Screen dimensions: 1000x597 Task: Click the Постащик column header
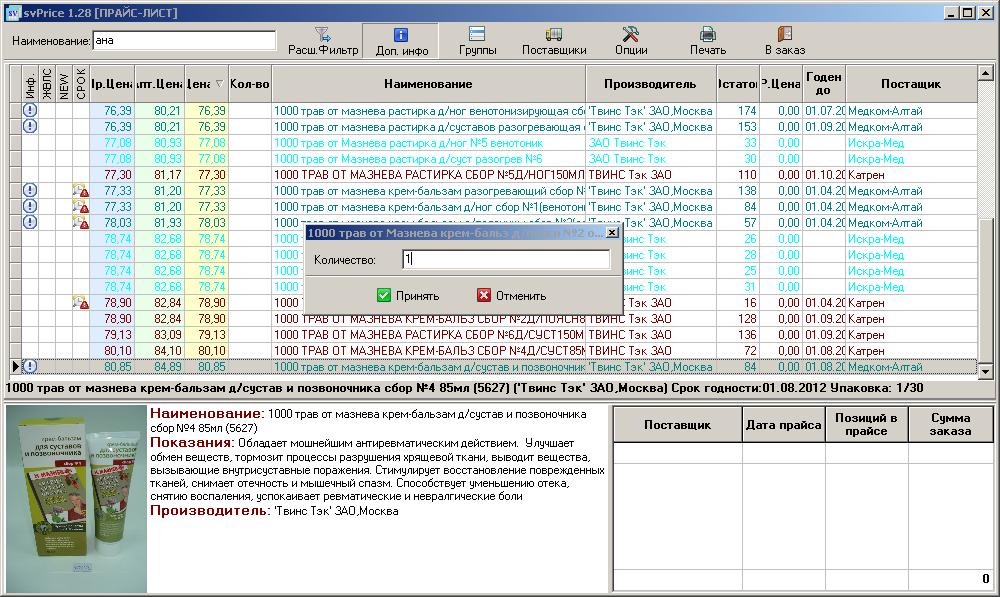coord(911,84)
